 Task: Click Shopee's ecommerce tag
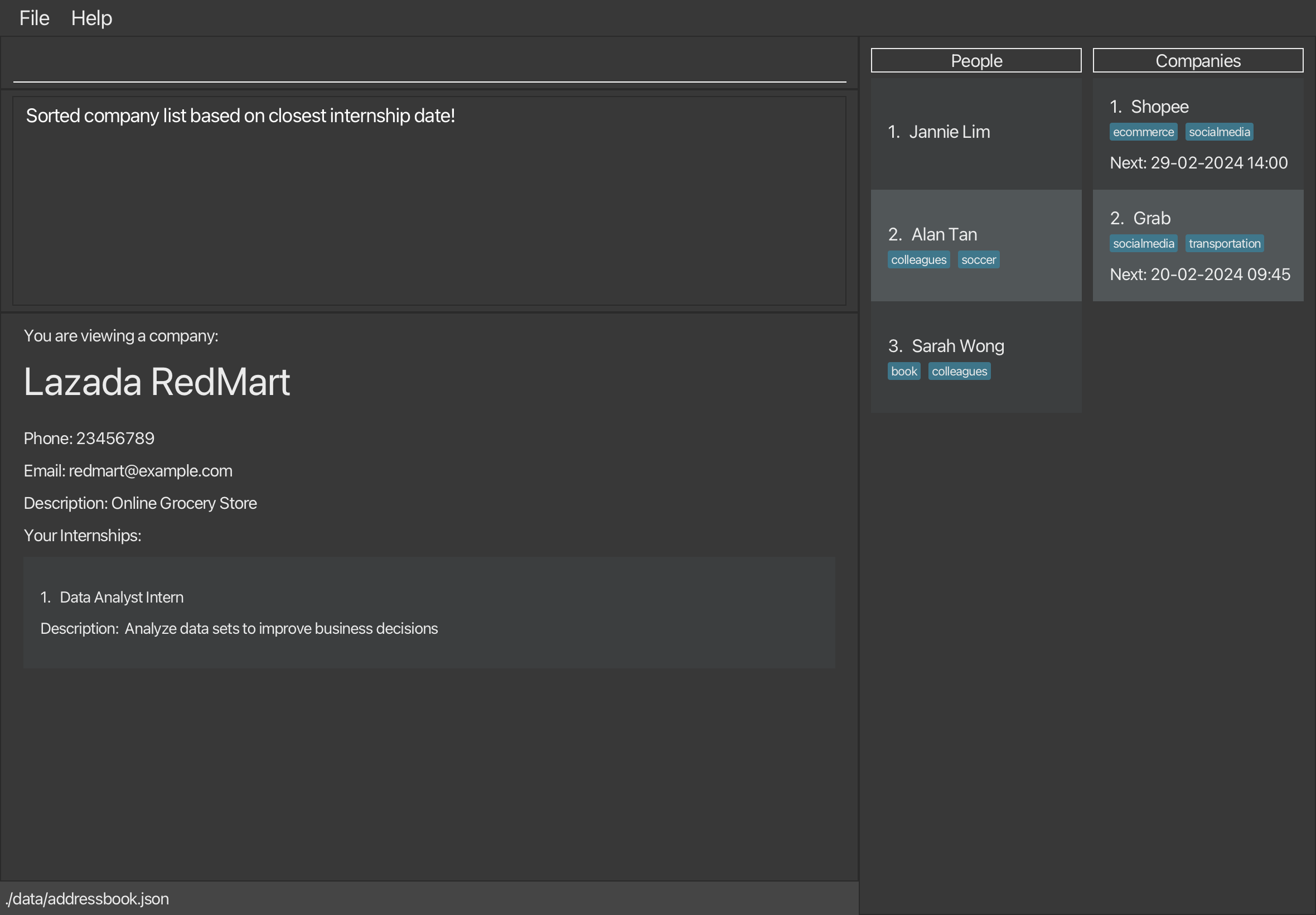[1143, 132]
